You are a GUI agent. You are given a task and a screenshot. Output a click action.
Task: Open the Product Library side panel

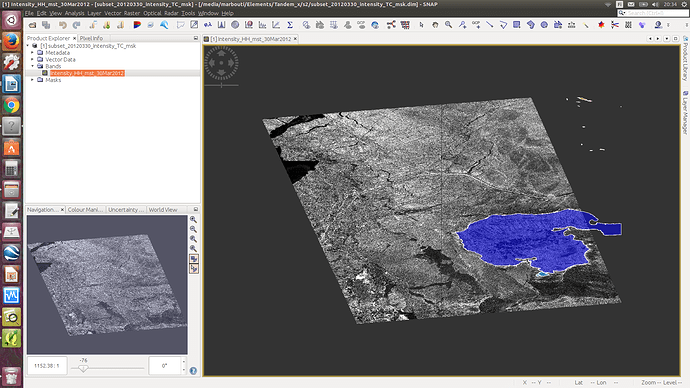click(x=685, y=59)
